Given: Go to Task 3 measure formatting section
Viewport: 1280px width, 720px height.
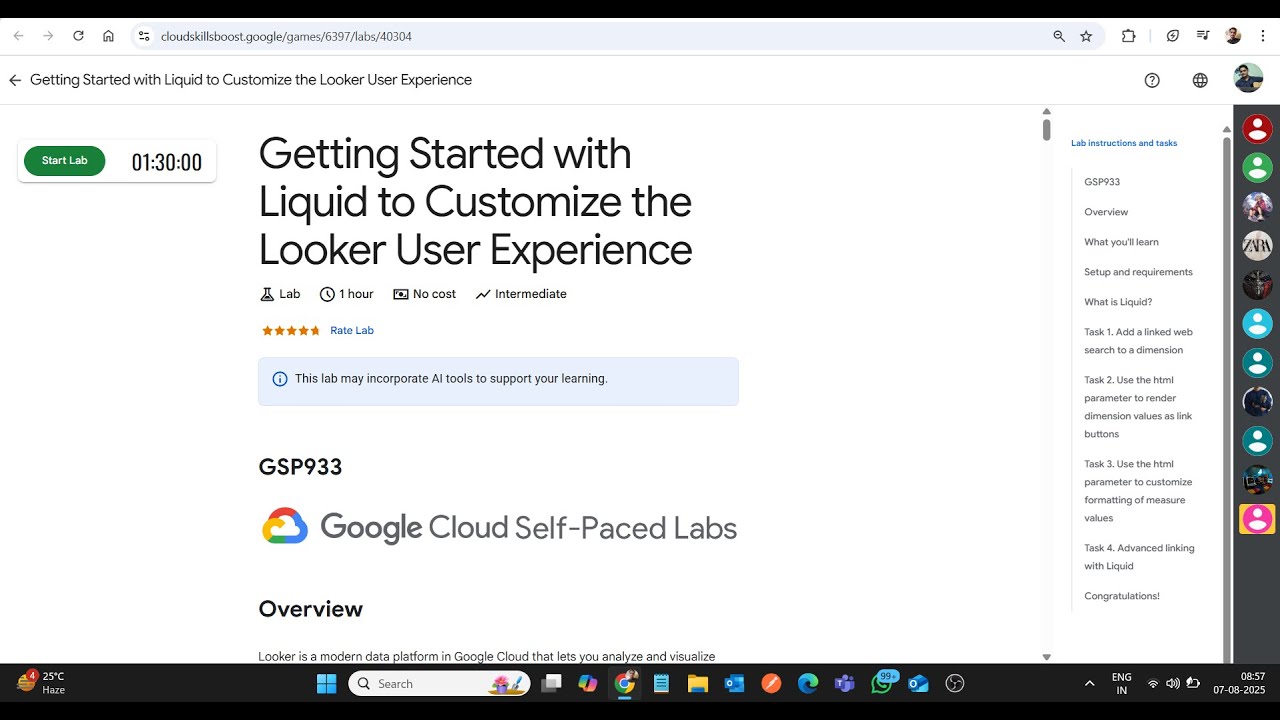Looking at the screenshot, I should [1138, 491].
